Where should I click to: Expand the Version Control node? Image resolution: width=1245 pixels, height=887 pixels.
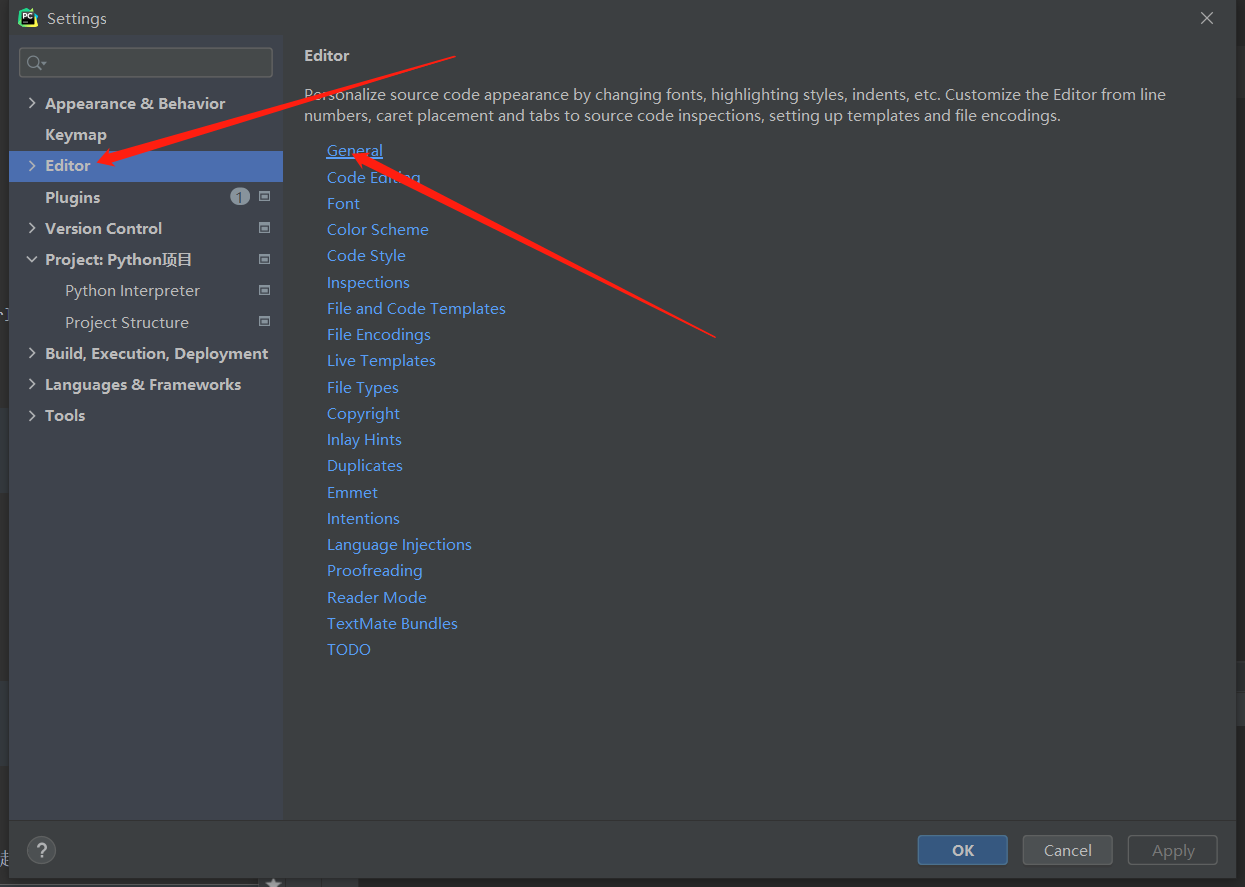[32, 228]
